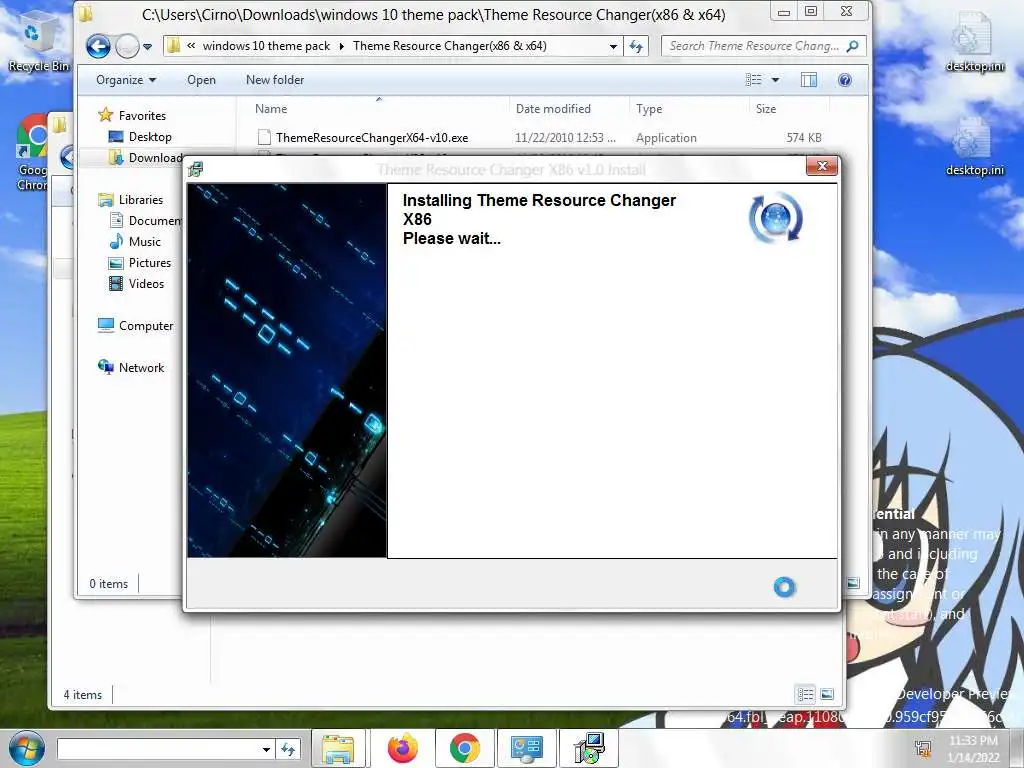Open Google Chrome desktop shortcut
This screenshot has width=1024, height=768.
click(x=31, y=153)
